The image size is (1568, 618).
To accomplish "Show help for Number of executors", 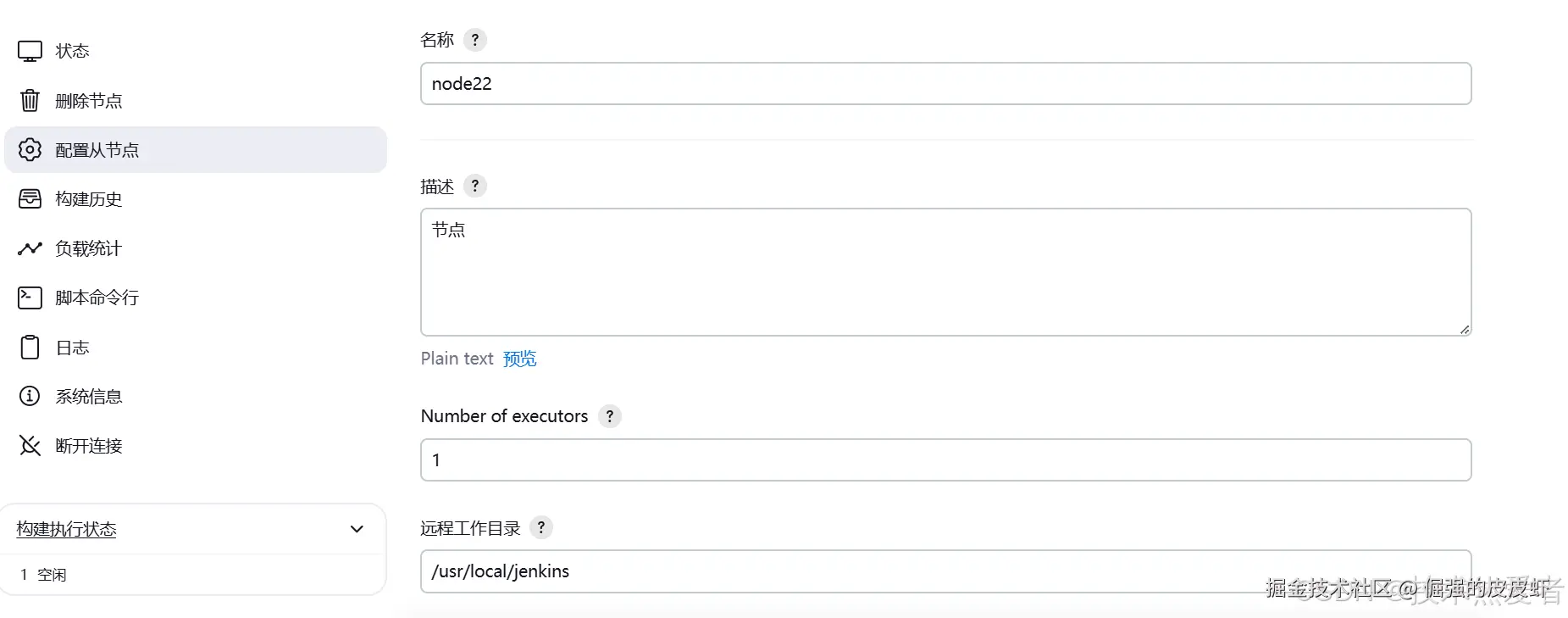I will (609, 416).
